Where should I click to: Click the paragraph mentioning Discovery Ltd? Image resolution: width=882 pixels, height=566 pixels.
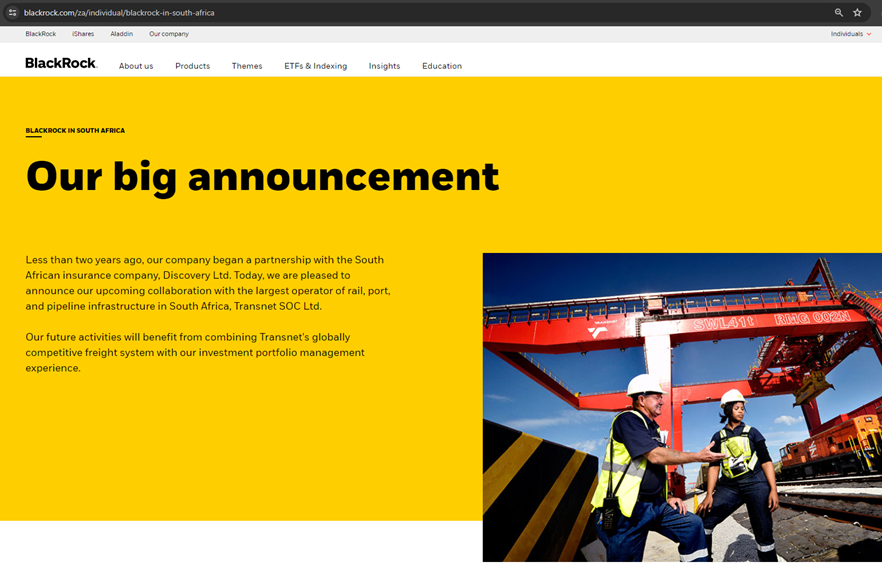[208, 283]
